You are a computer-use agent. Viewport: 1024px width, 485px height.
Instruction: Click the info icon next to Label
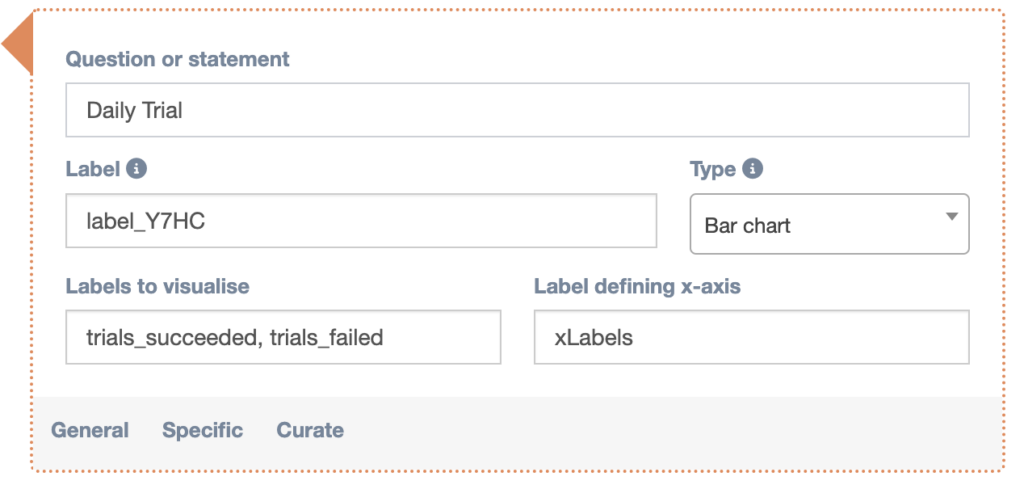(x=137, y=169)
